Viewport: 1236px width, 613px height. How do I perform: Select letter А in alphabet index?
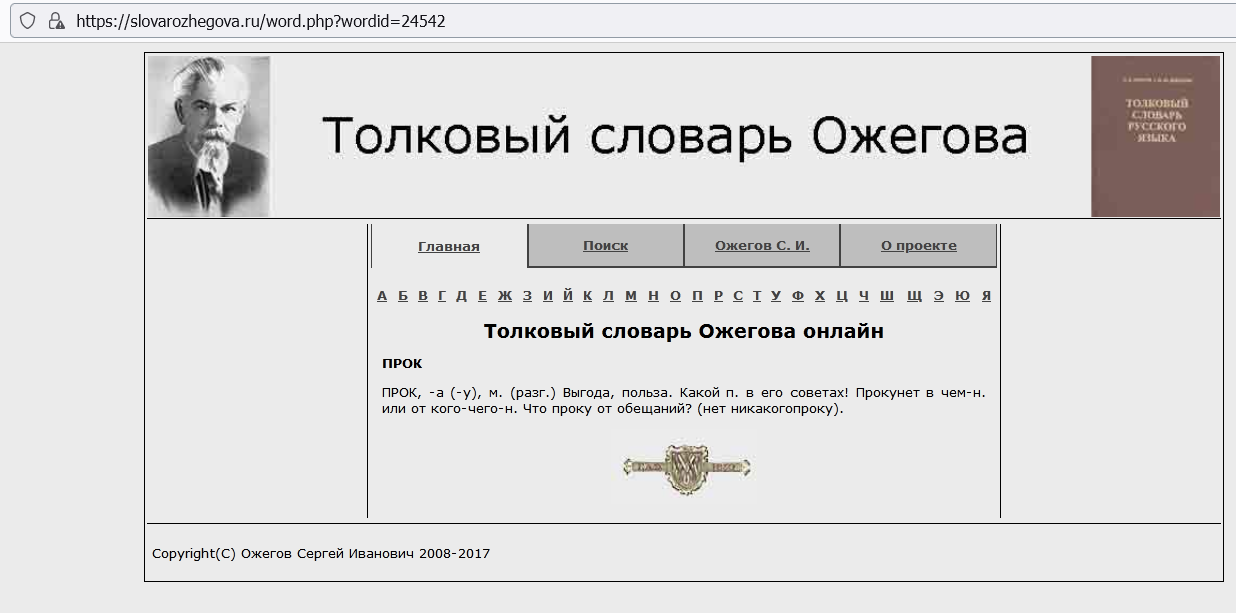[382, 295]
